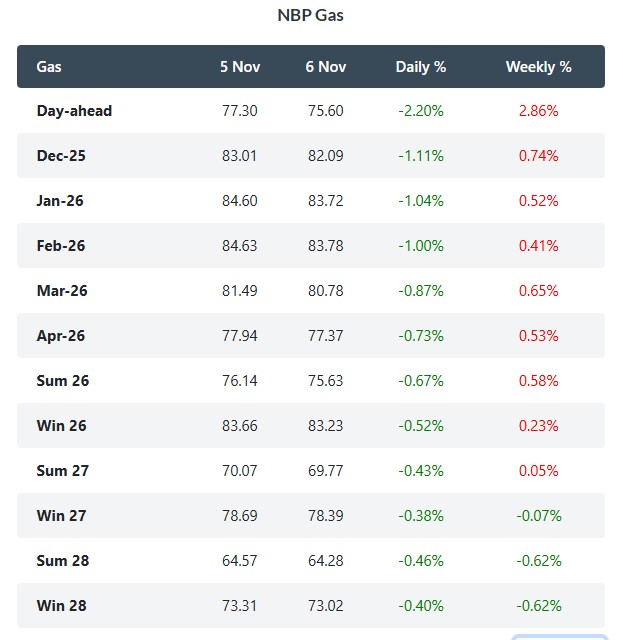Click the Daily % column header
The height and width of the screenshot is (640, 623).
click(x=421, y=67)
